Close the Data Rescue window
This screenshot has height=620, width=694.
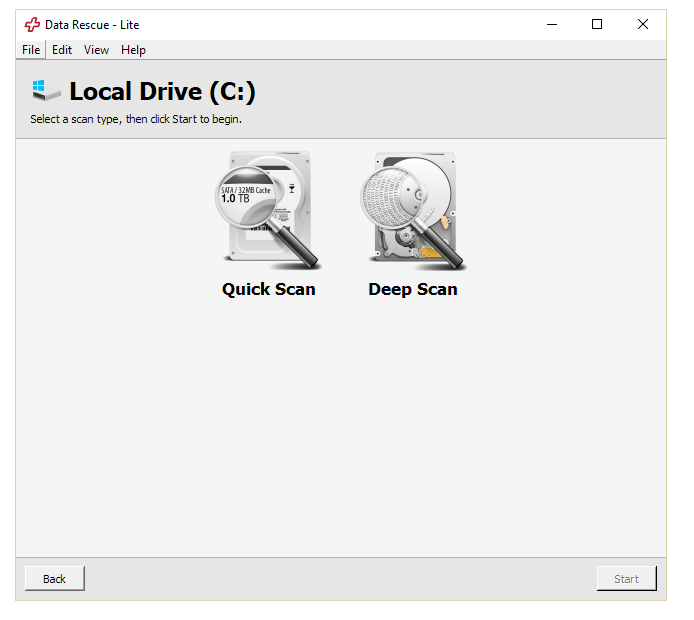coord(643,24)
